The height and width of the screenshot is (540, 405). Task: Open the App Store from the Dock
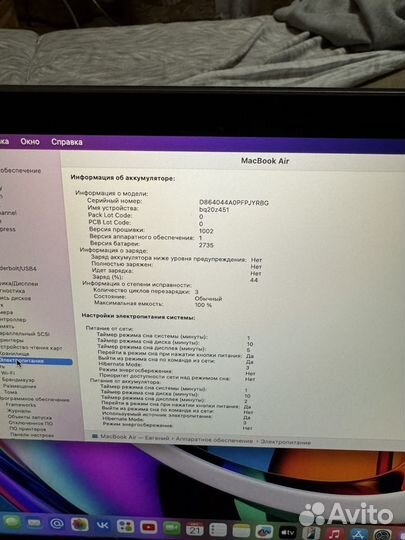(358, 535)
